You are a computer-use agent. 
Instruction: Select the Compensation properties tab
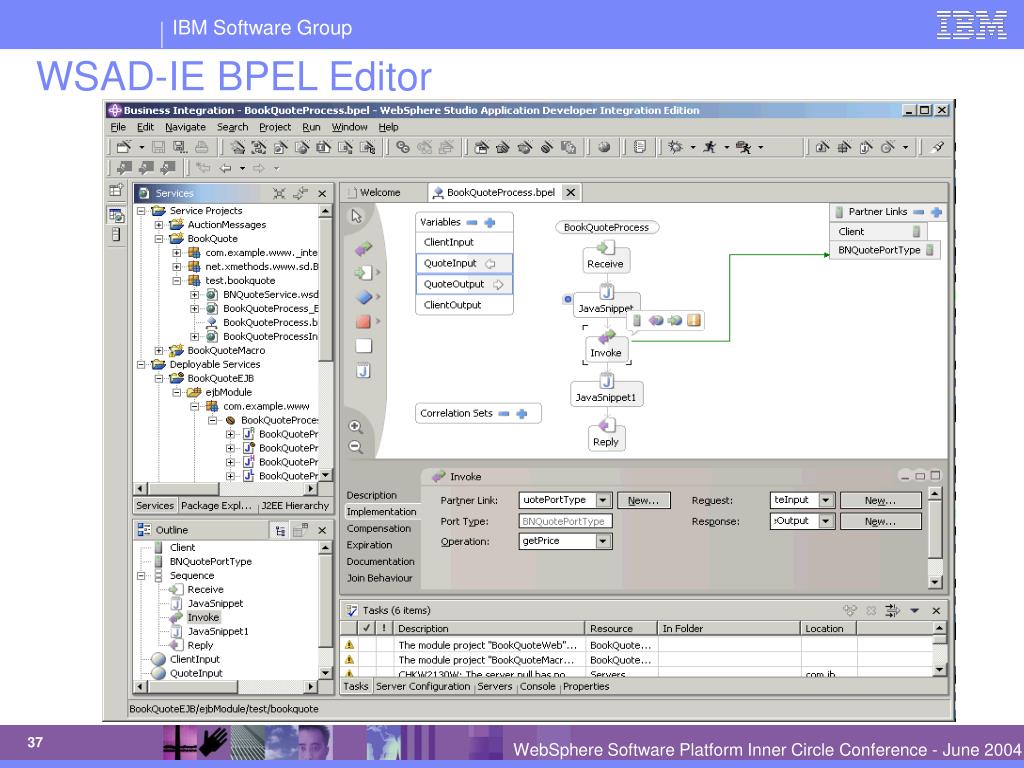[379, 529]
